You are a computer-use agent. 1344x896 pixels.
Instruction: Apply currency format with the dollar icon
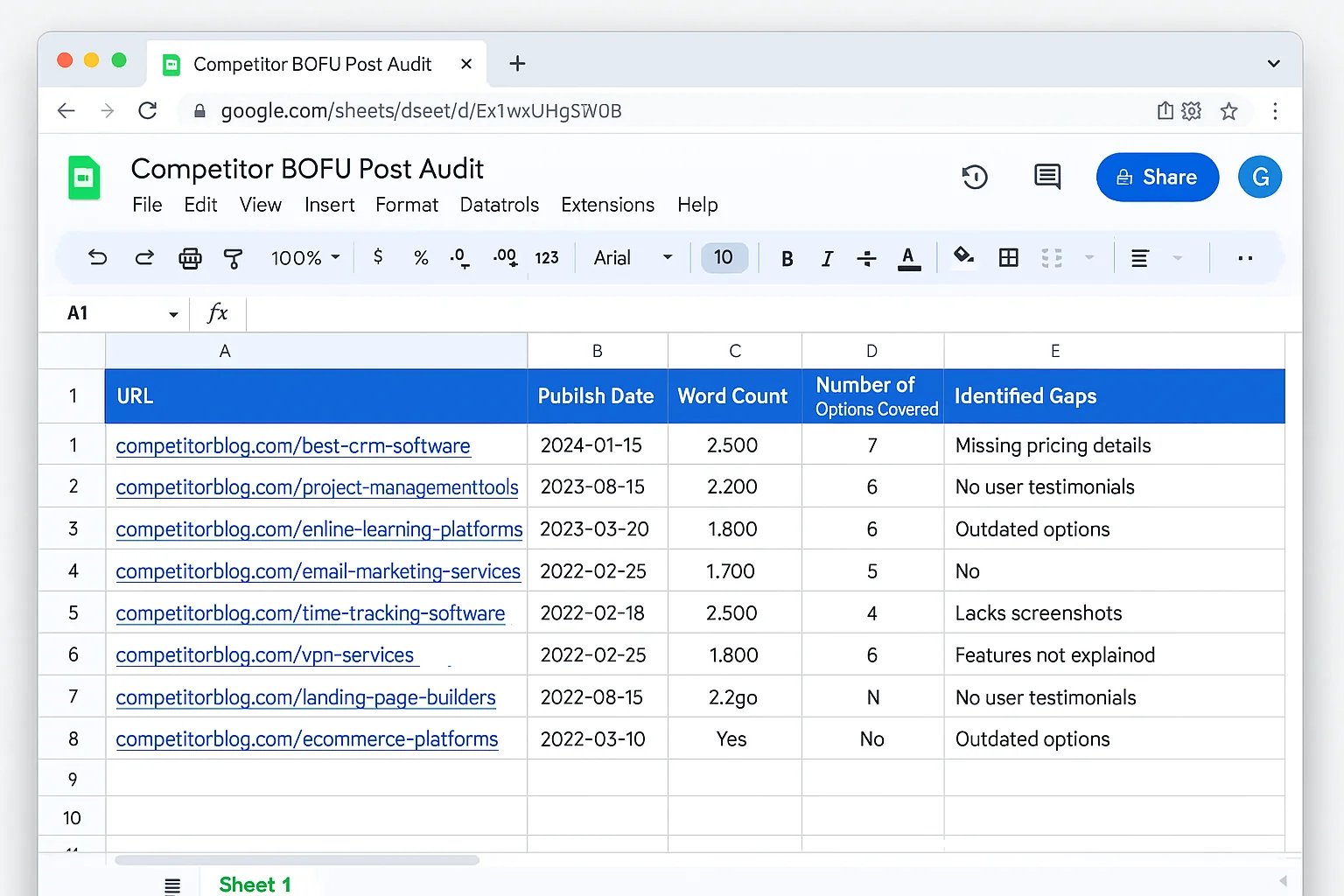click(x=378, y=257)
